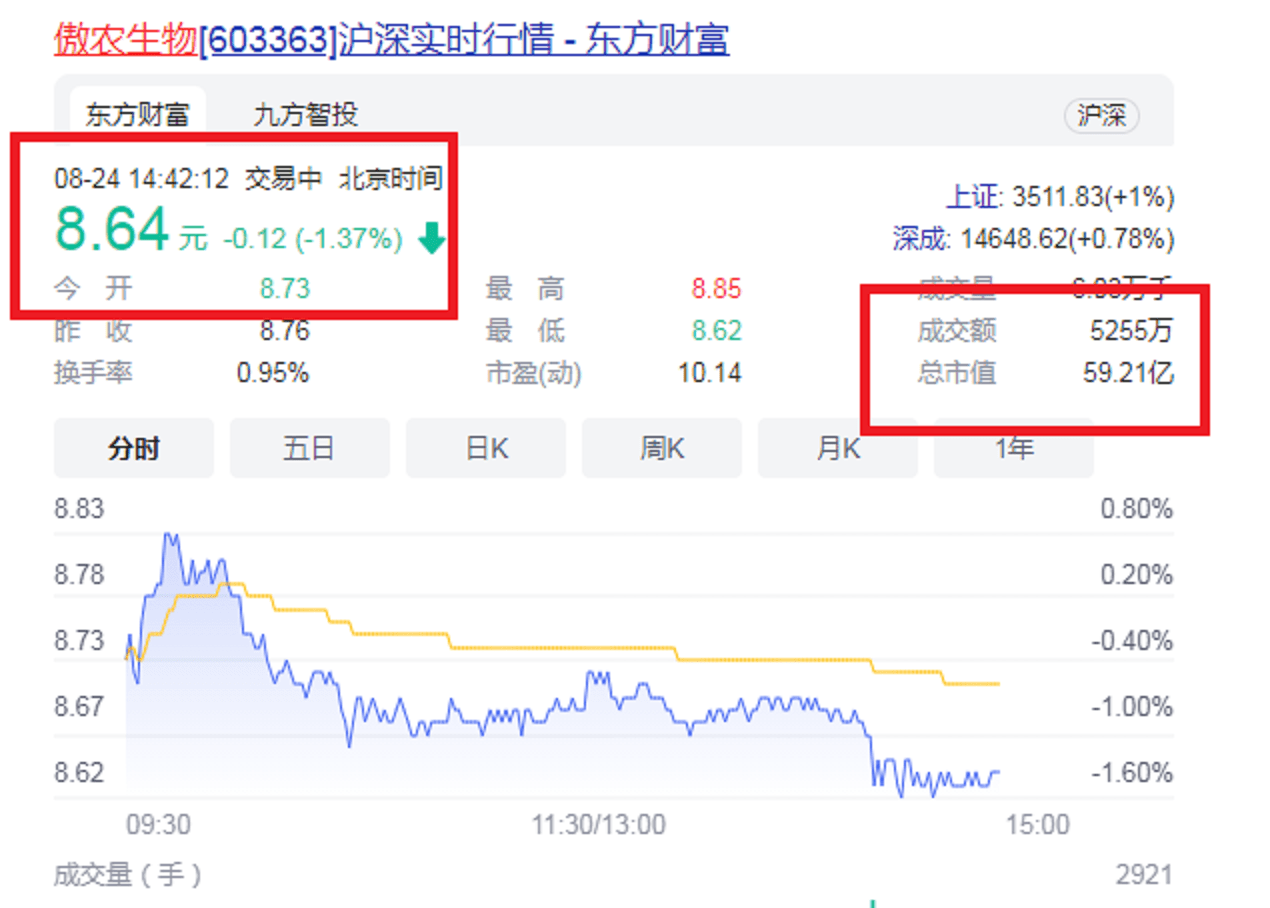Viewport: 1270px width, 908px height.
Task: Click the 总市值 label
Action: click(957, 373)
